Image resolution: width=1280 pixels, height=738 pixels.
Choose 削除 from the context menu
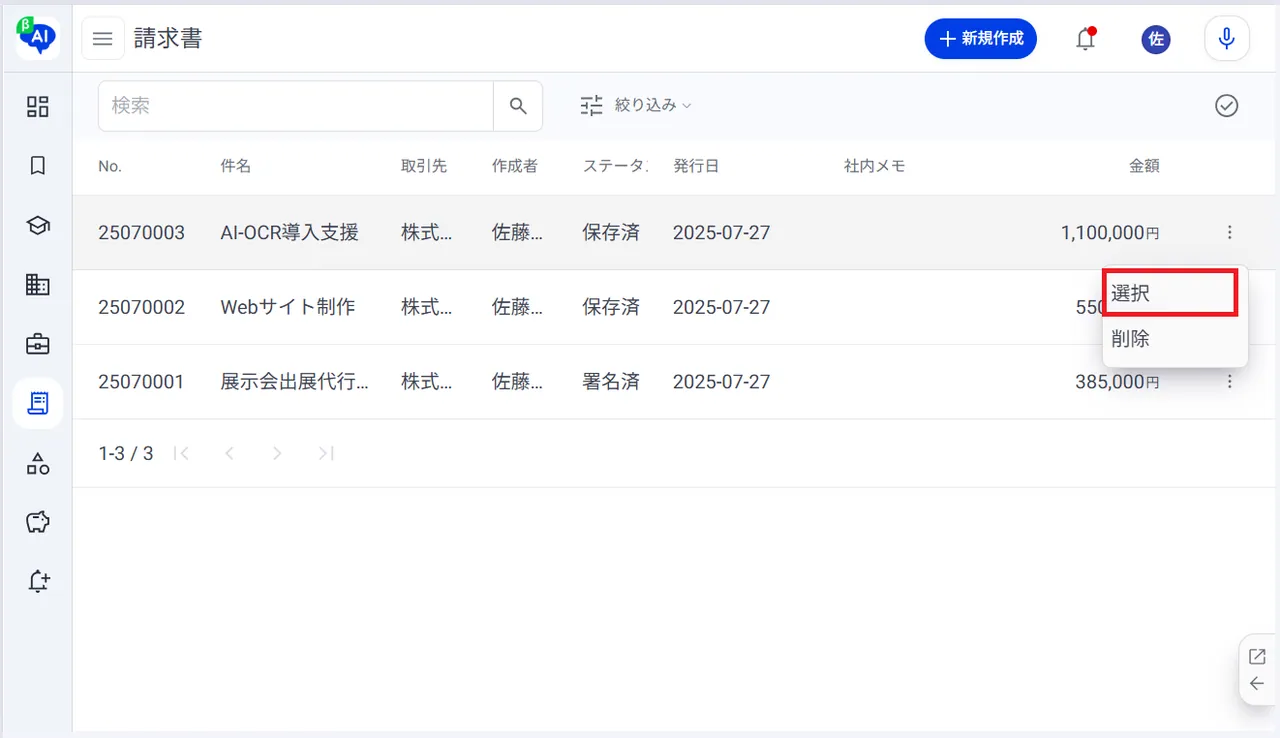click(x=1175, y=339)
